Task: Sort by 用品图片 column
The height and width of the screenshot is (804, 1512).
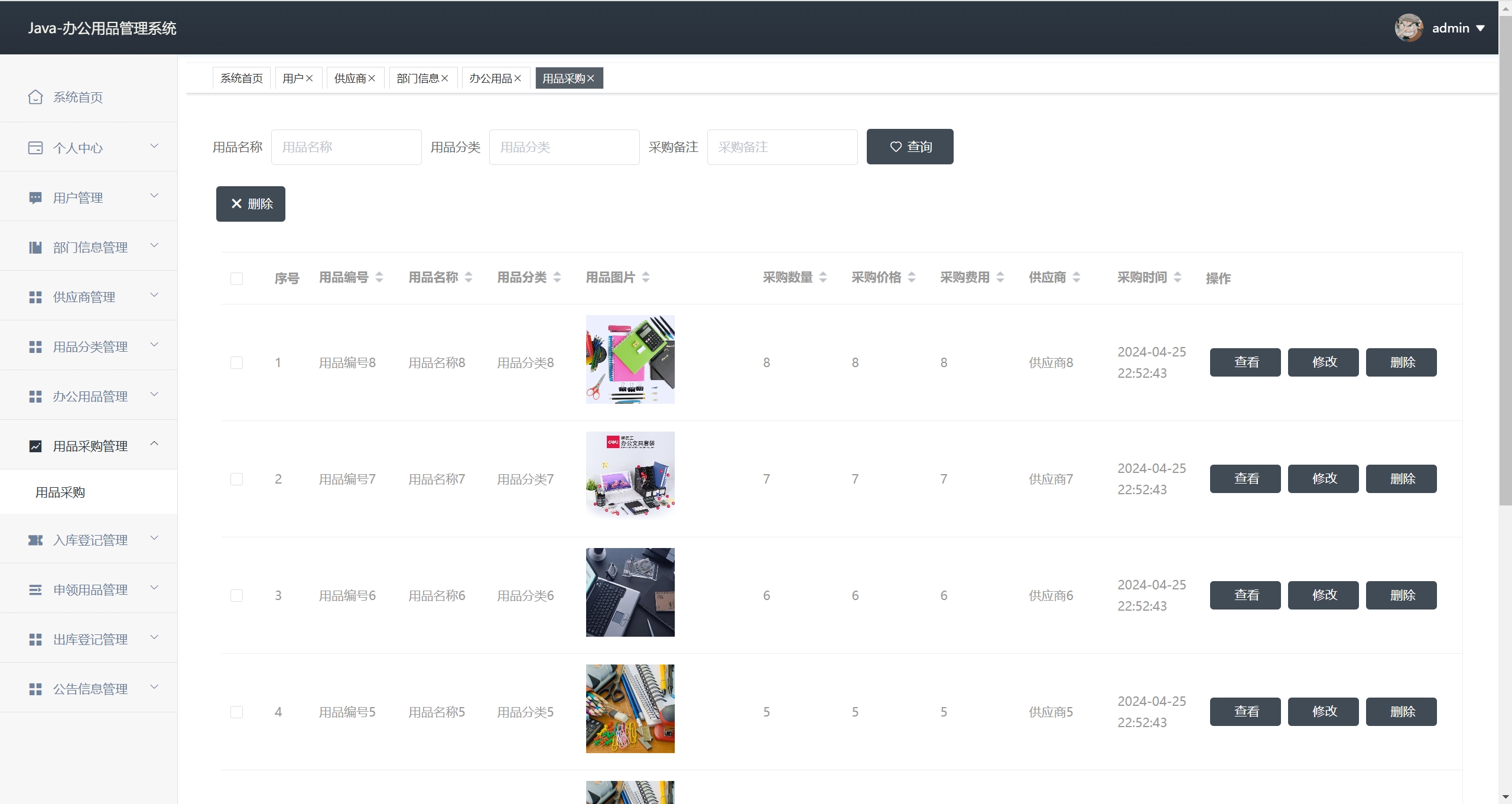Action: 646,277
